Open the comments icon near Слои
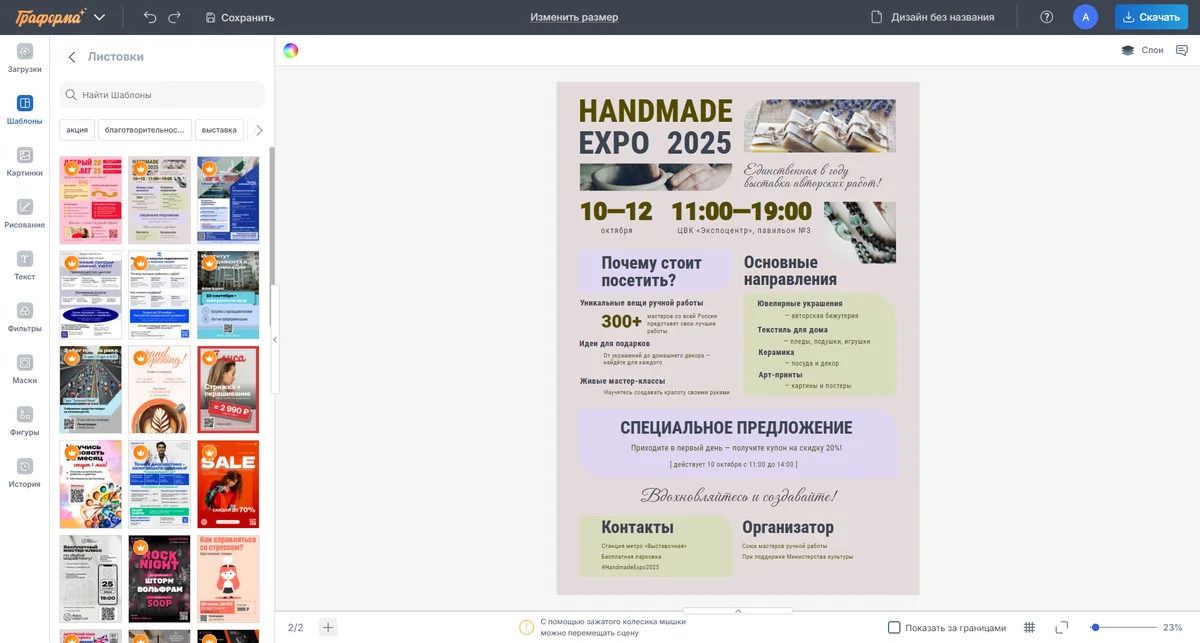The image size is (1200, 643). (1180, 49)
